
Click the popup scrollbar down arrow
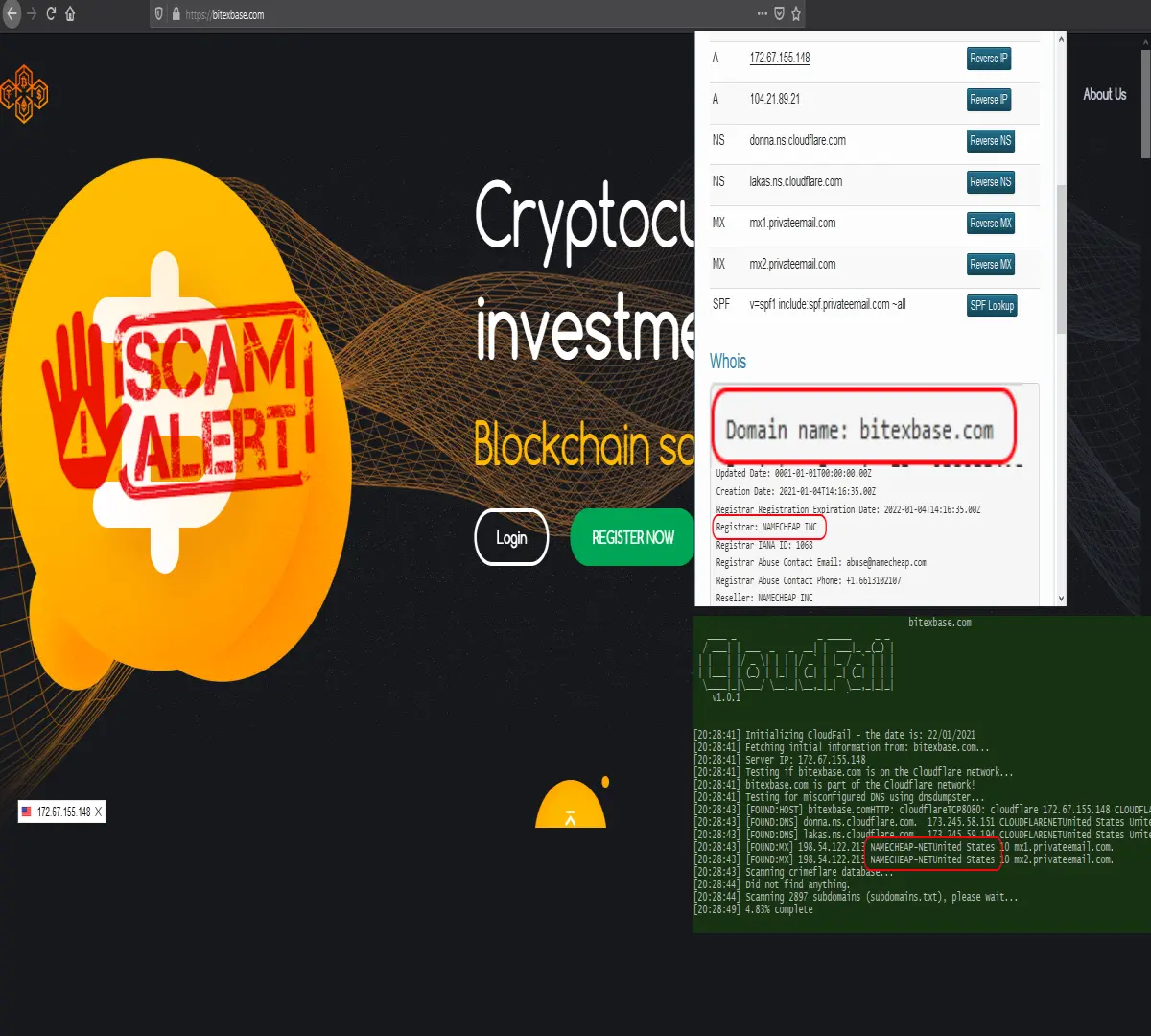click(x=1061, y=598)
